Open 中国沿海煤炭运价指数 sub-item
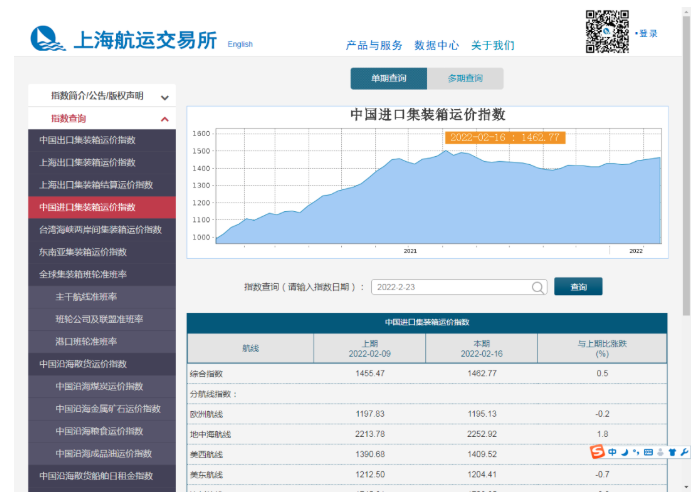Image resolution: width=697 pixels, height=500 pixels. (x=102, y=387)
